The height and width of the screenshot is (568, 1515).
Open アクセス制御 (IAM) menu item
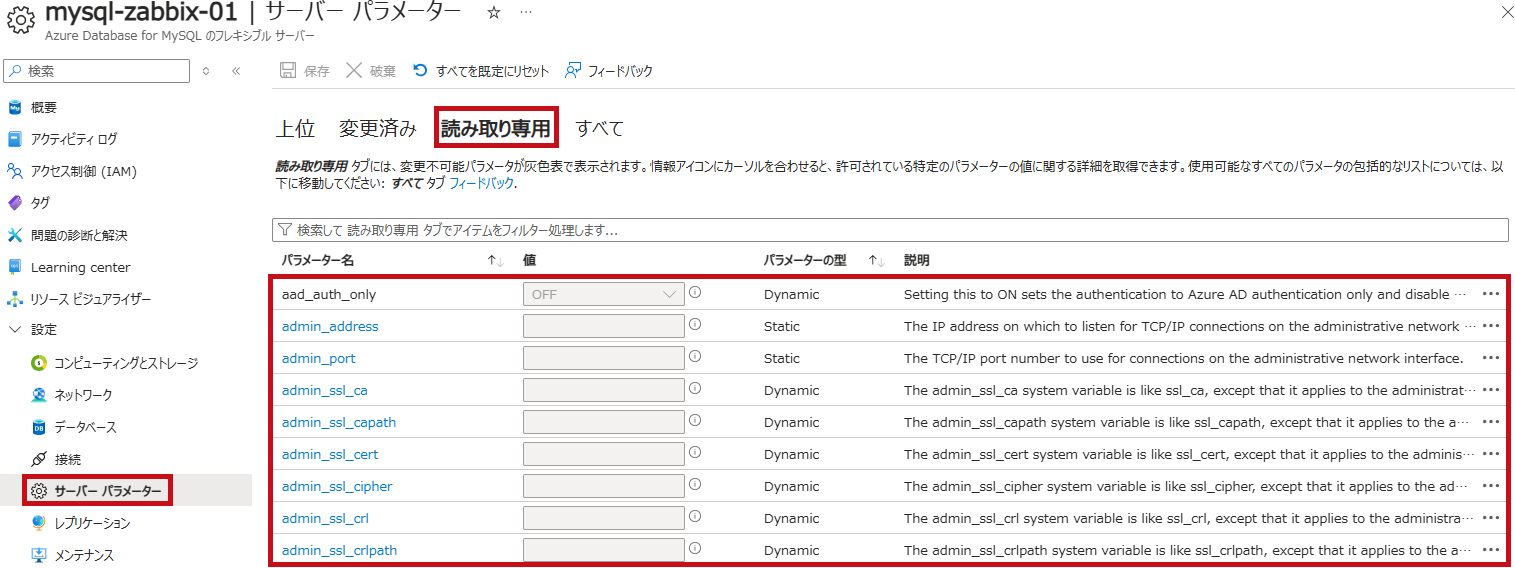[83, 171]
